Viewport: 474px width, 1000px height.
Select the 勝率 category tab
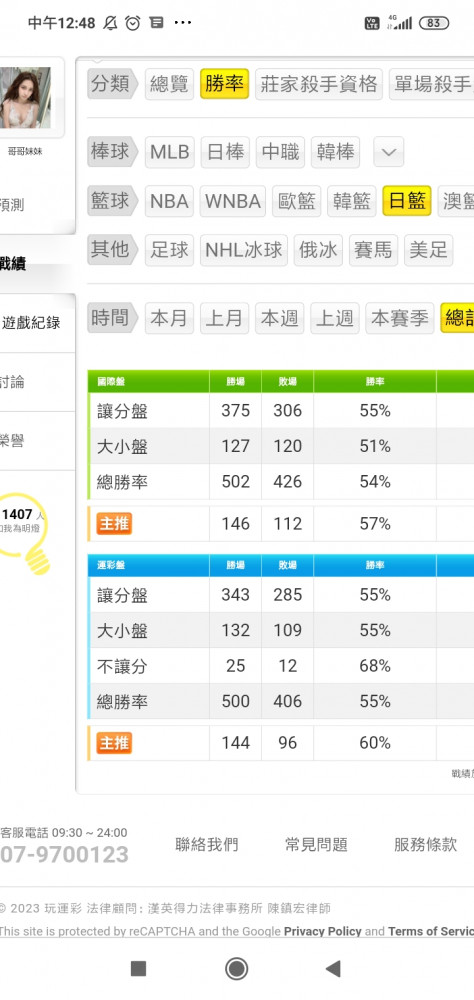tap(225, 84)
